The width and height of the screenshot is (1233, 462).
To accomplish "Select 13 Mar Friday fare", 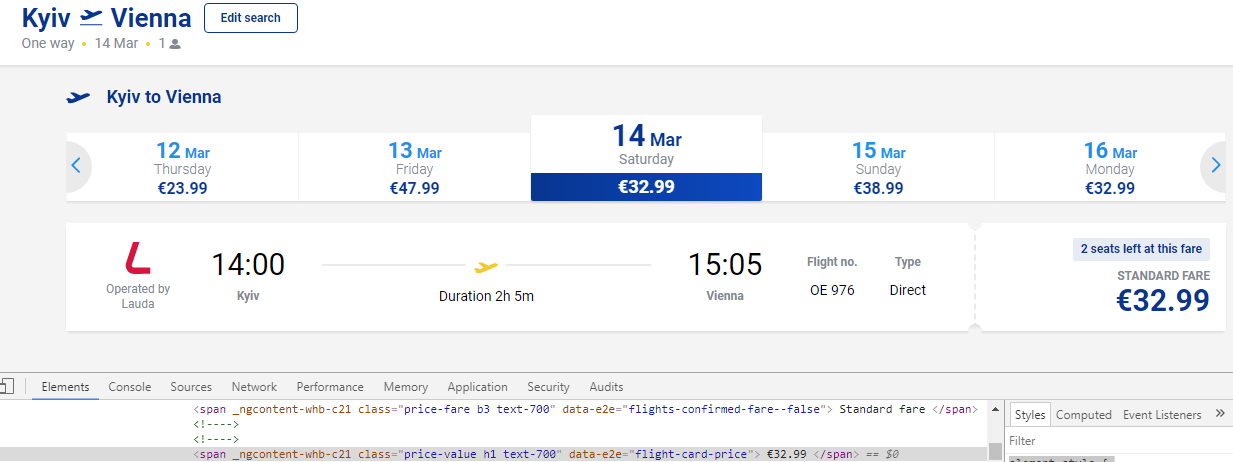I will [x=414, y=168].
